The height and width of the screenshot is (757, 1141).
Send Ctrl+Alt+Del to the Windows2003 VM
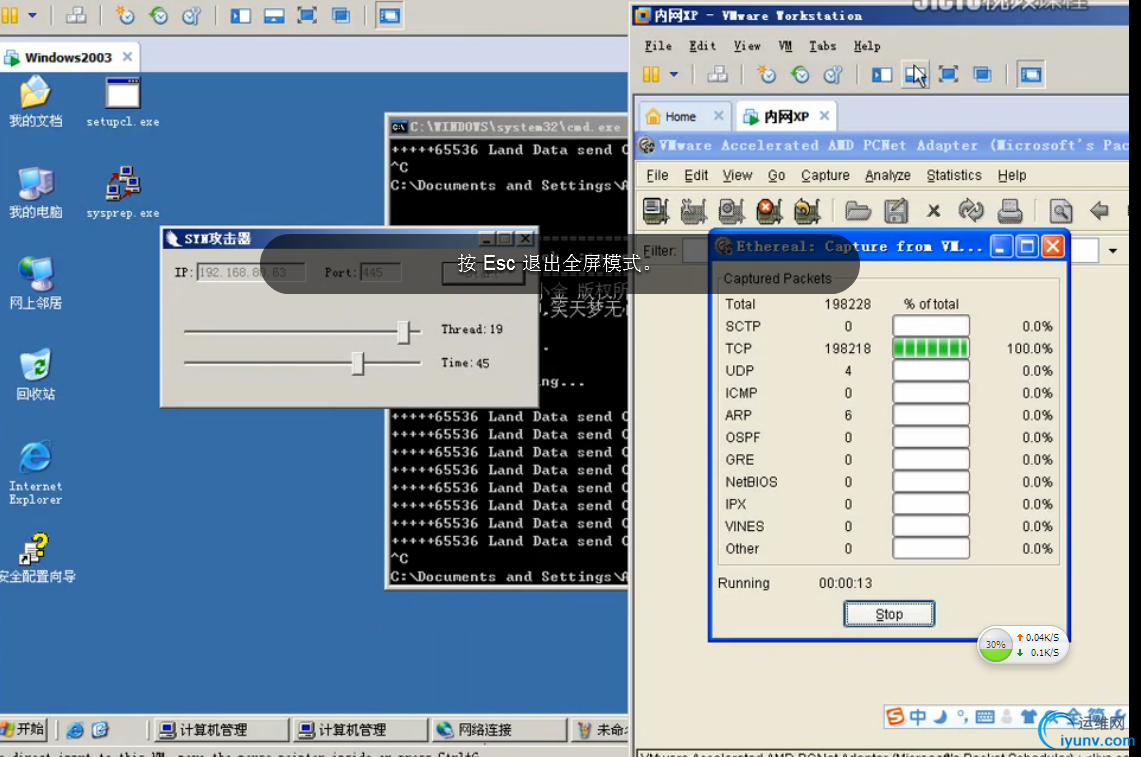76,15
